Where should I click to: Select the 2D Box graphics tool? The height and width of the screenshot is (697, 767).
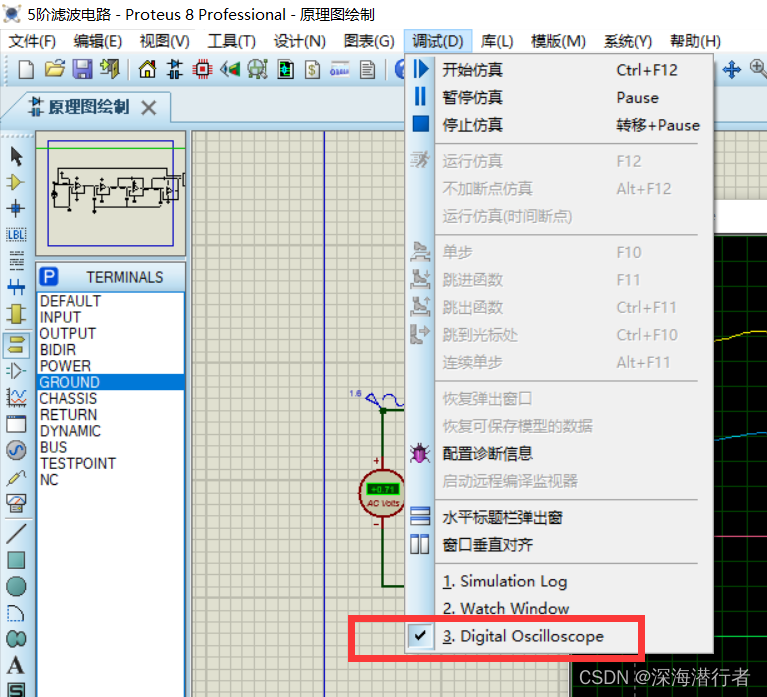(16, 560)
